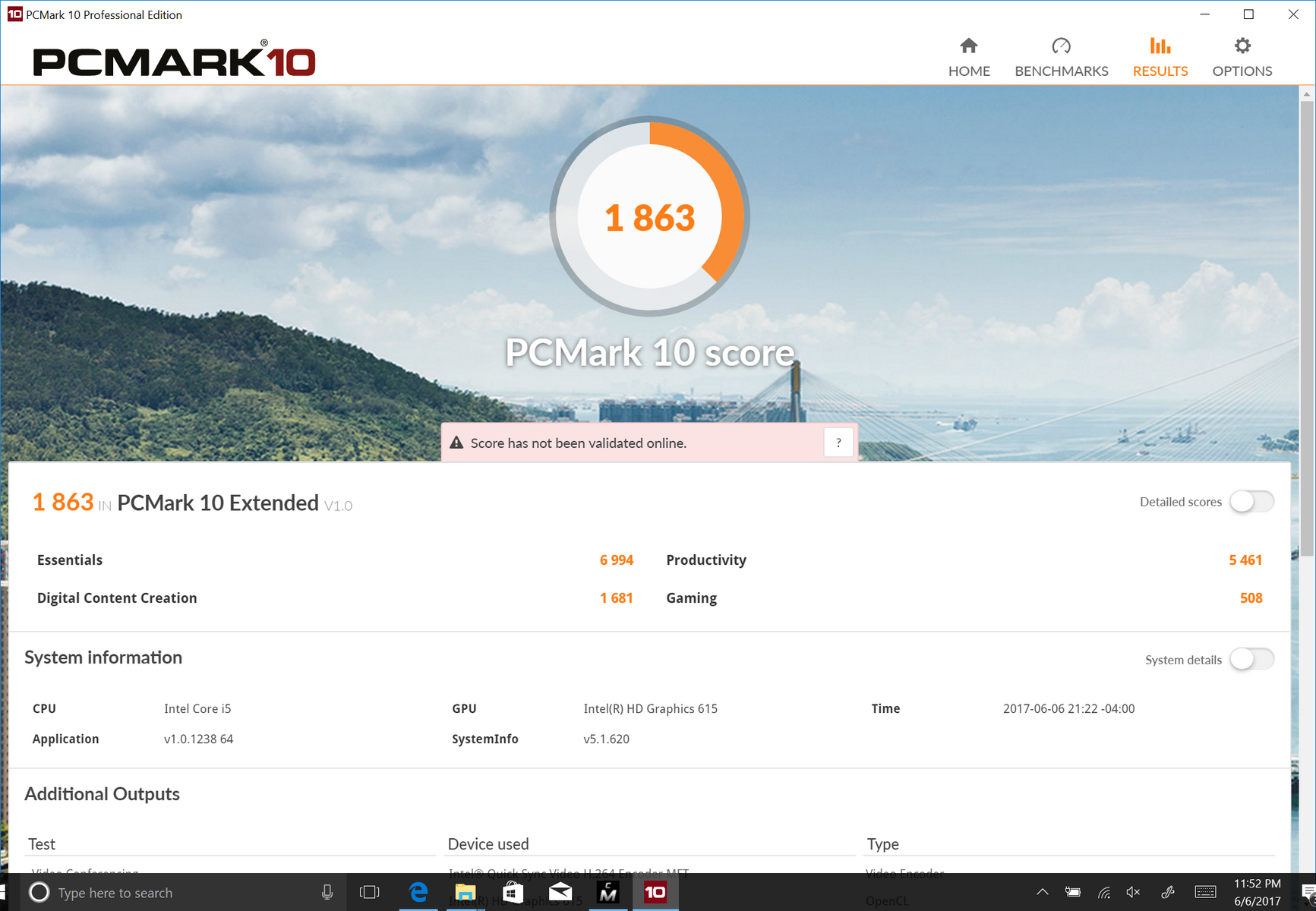Click the CPU value 'Intel Core i5'
This screenshot has width=1316, height=911.
point(197,708)
